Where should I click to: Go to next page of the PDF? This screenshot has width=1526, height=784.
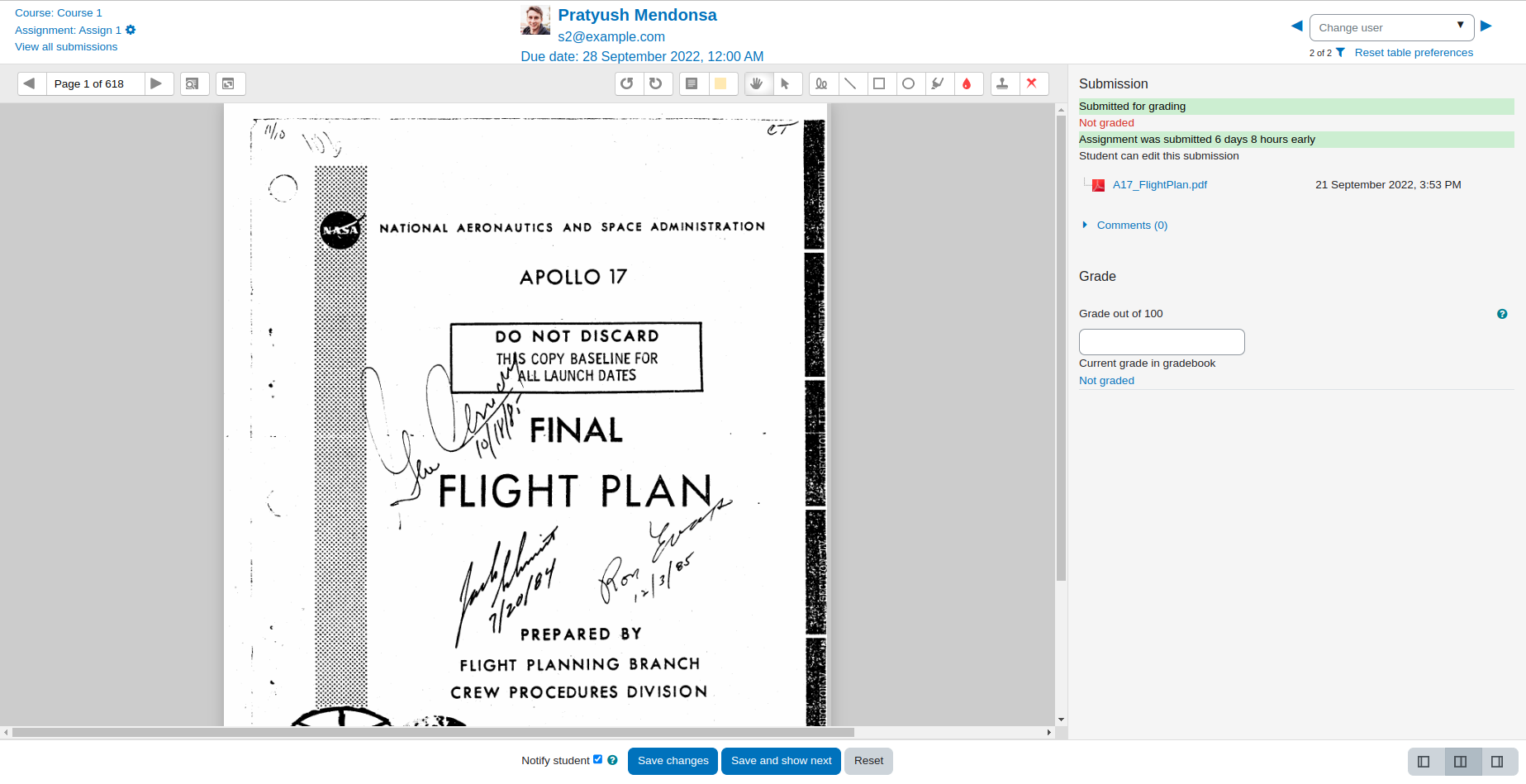pos(159,83)
